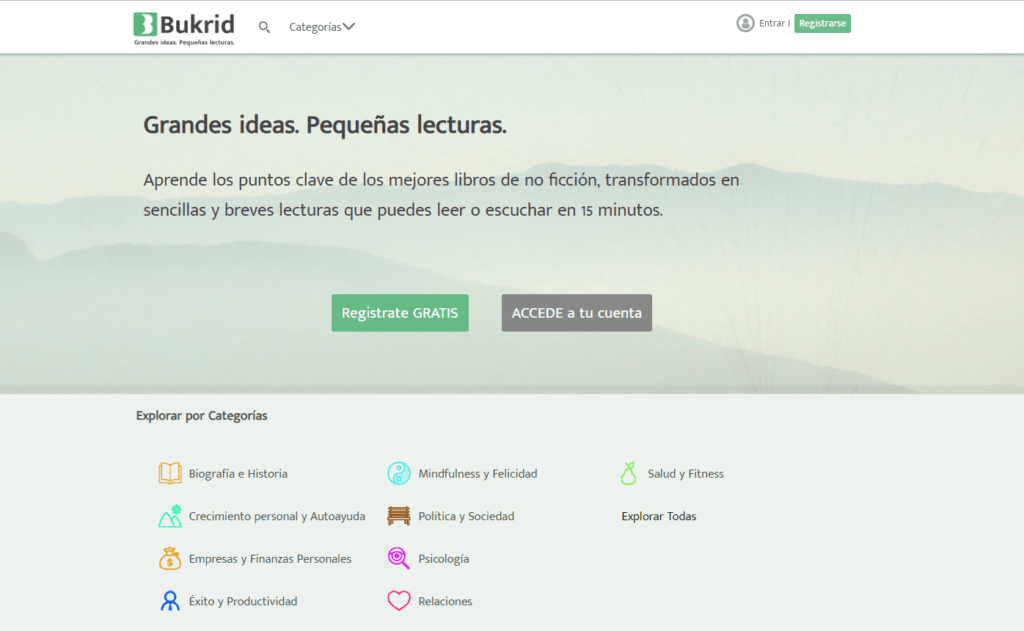Open the Política y Sociedad category
The image size is (1024, 631).
(466, 516)
